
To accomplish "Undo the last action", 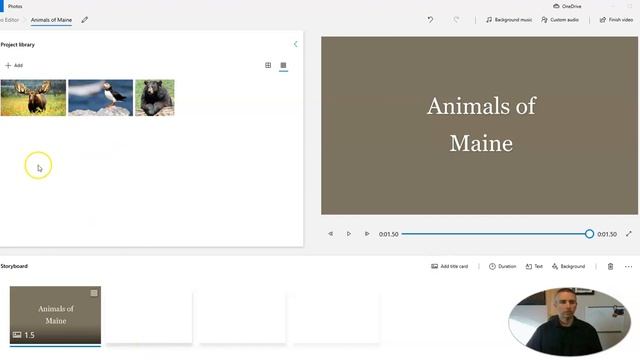I will (430, 20).
